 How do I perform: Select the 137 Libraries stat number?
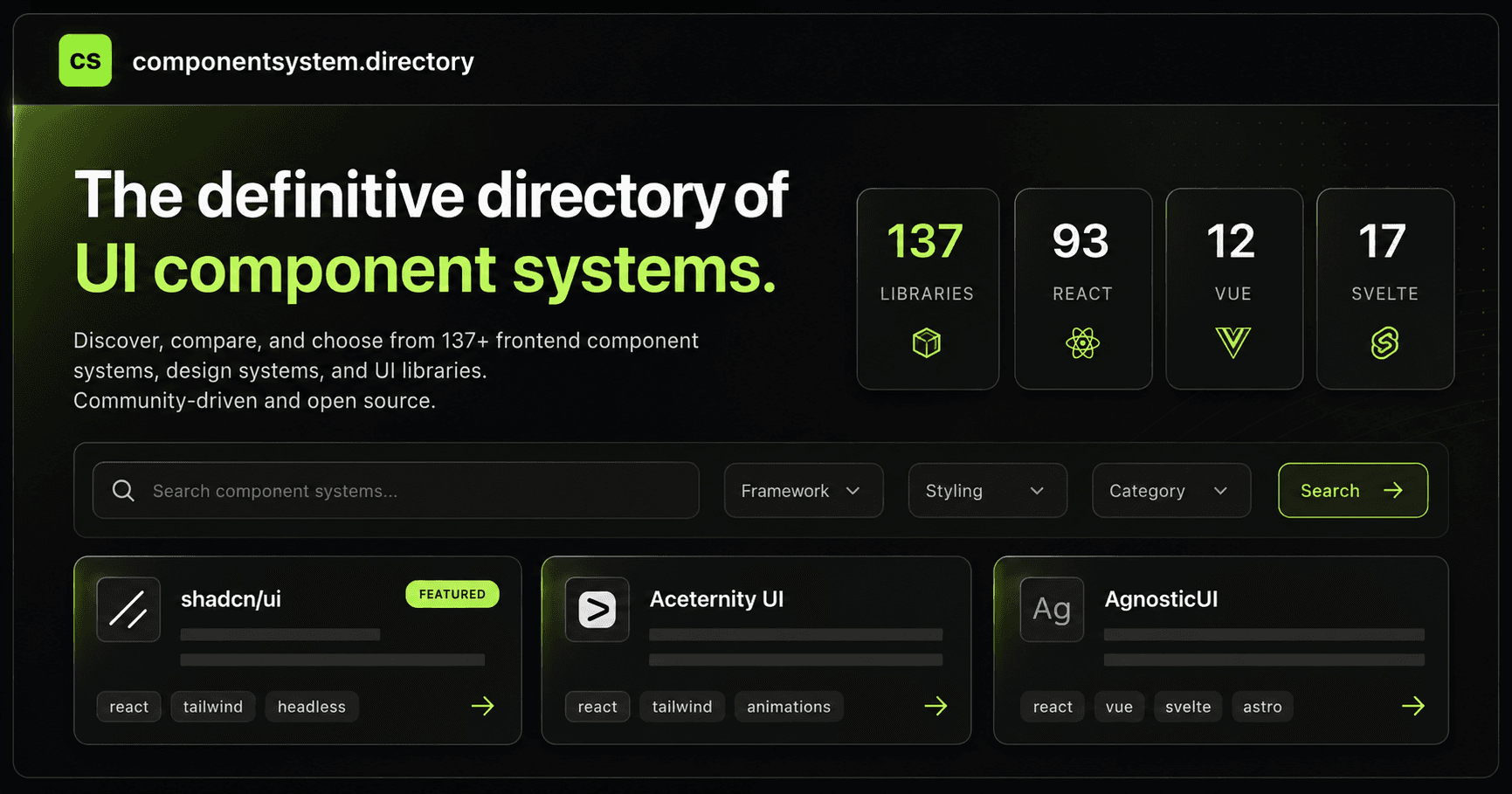926,241
